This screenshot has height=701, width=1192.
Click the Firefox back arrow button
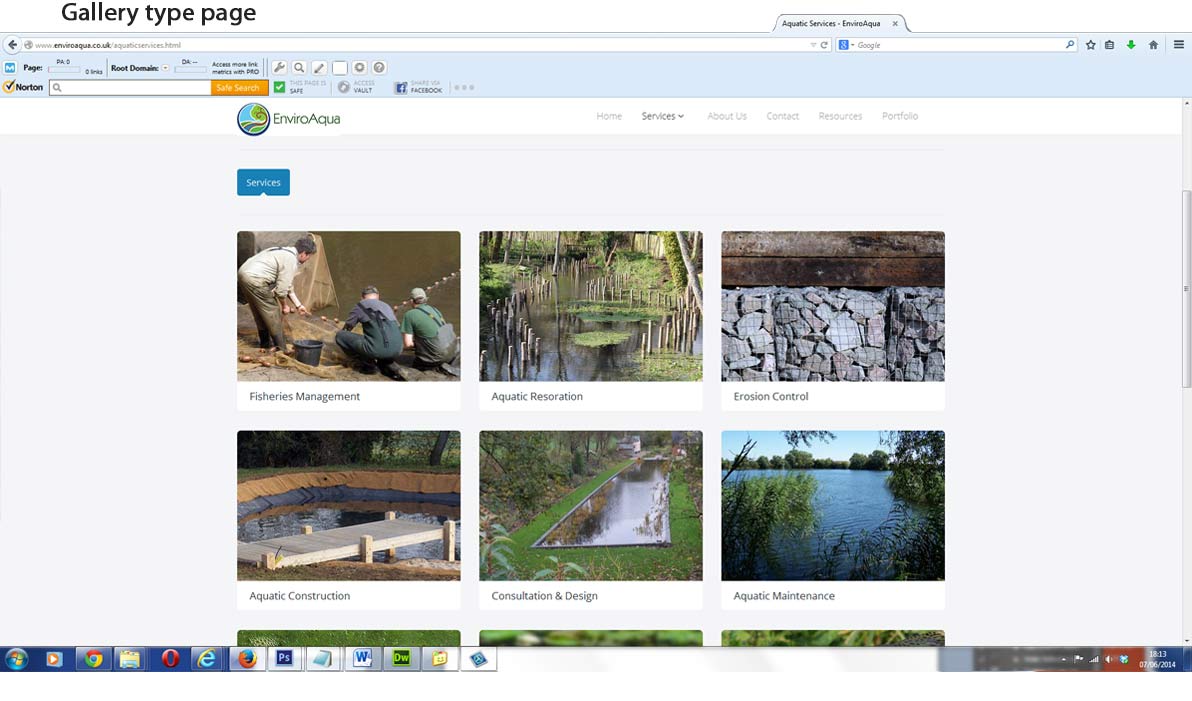pos(12,45)
